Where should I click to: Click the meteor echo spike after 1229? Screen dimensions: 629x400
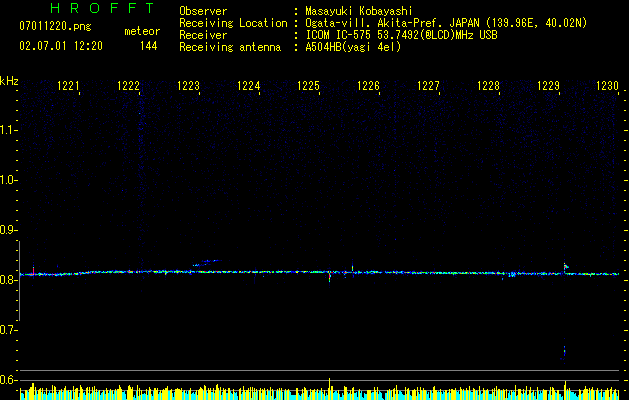pyautogui.click(x=566, y=267)
